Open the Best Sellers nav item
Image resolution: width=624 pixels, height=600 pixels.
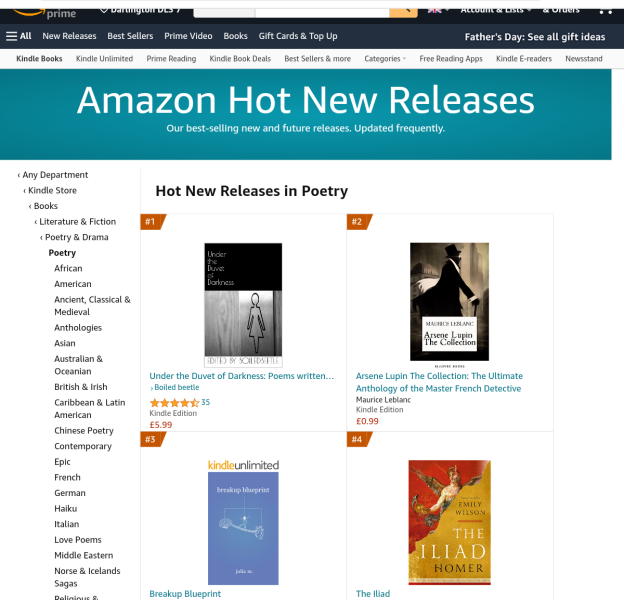pyautogui.click(x=130, y=36)
